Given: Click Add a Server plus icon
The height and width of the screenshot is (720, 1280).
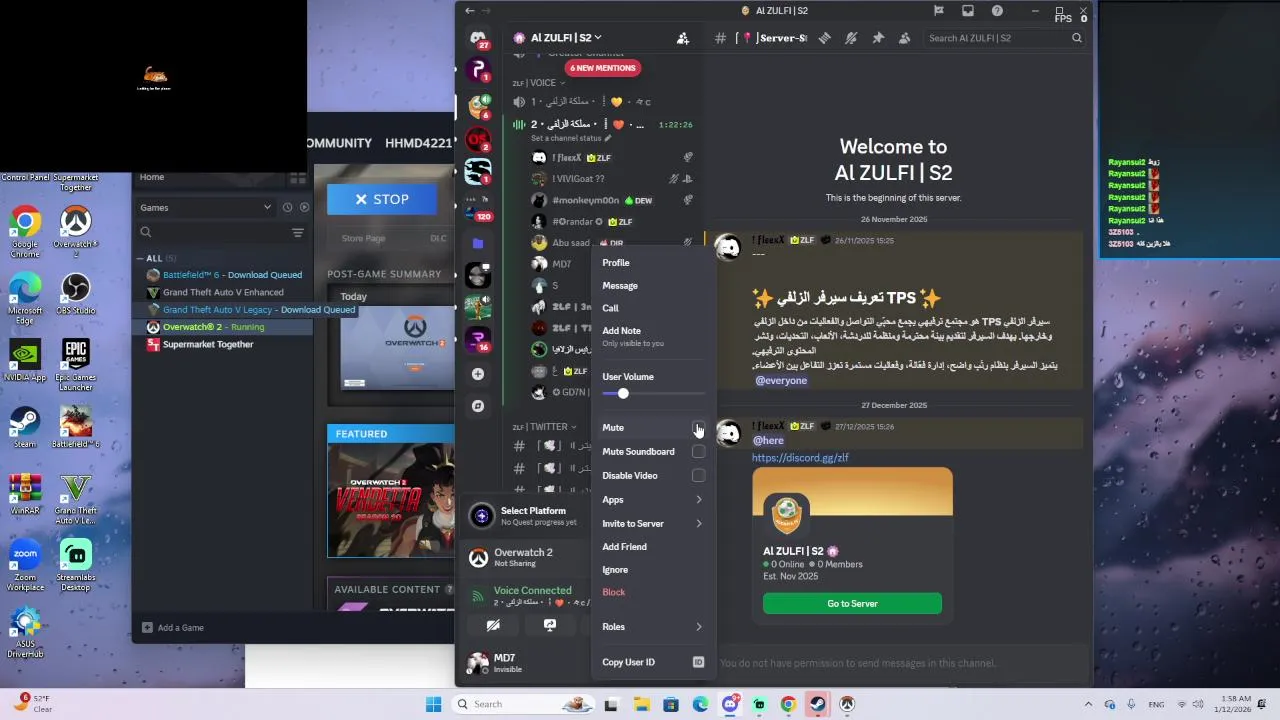Looking at the screenshot, I should click(x=478, y=374).
